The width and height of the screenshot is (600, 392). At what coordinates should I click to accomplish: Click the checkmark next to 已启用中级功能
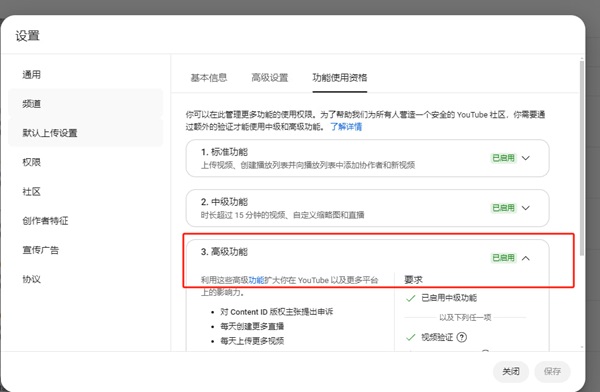pyautogui.click(x=411, y=298)
